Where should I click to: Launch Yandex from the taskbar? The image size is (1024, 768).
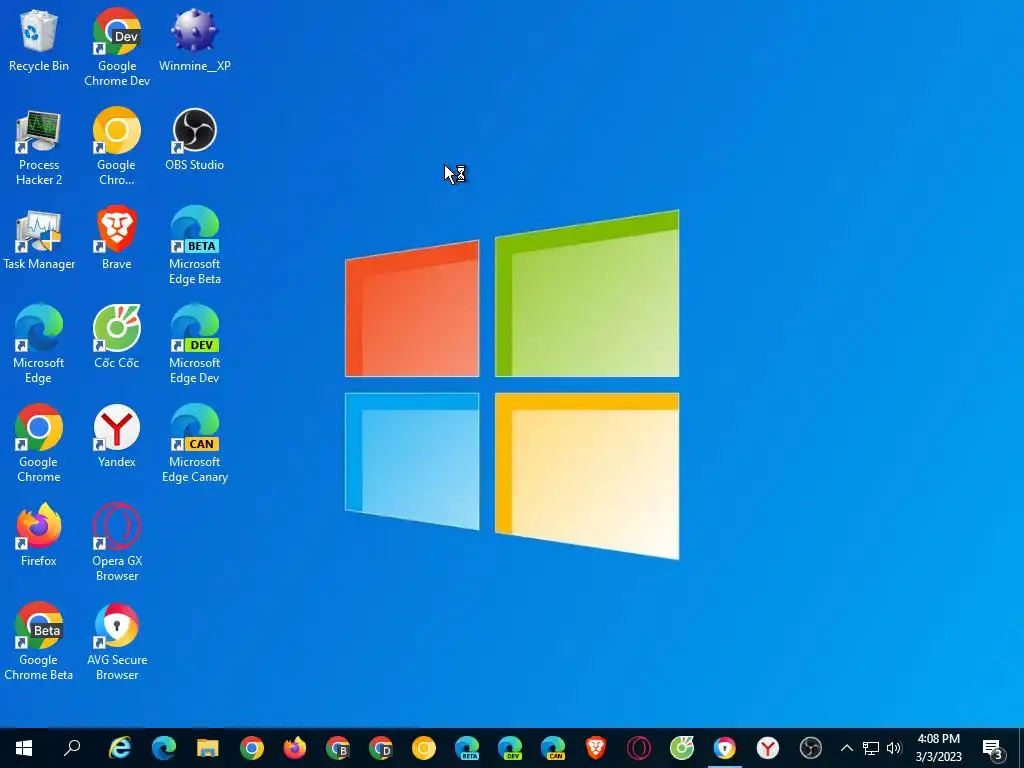[x=768, y=748]
